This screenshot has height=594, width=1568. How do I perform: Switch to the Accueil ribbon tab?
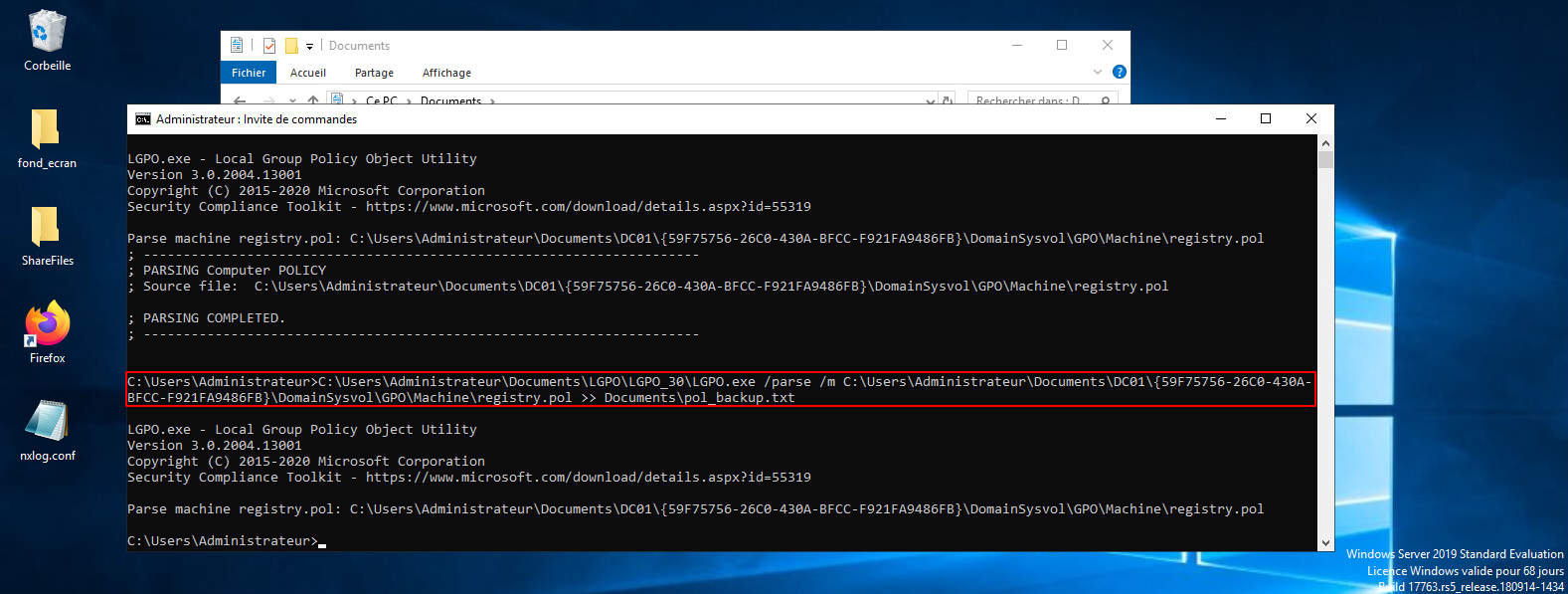point(308,73)
